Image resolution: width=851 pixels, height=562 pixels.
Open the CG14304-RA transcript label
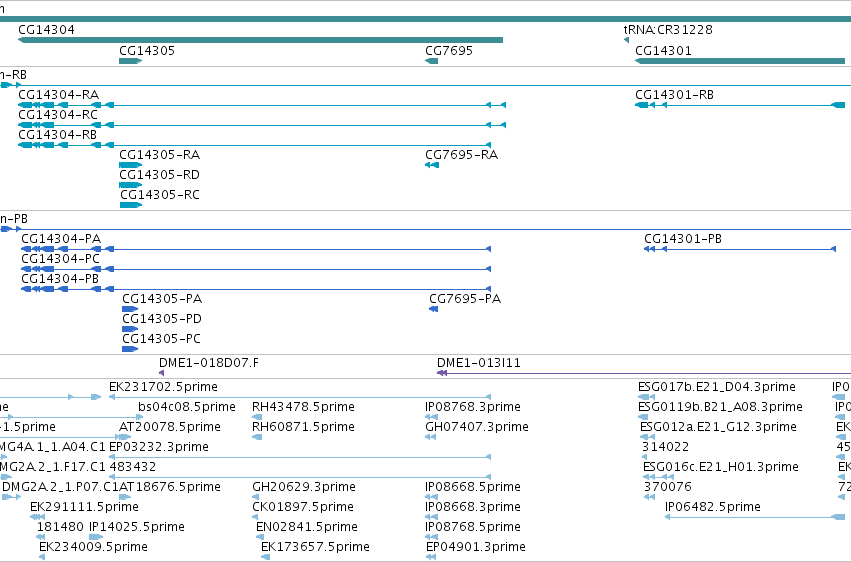[59, 95]
